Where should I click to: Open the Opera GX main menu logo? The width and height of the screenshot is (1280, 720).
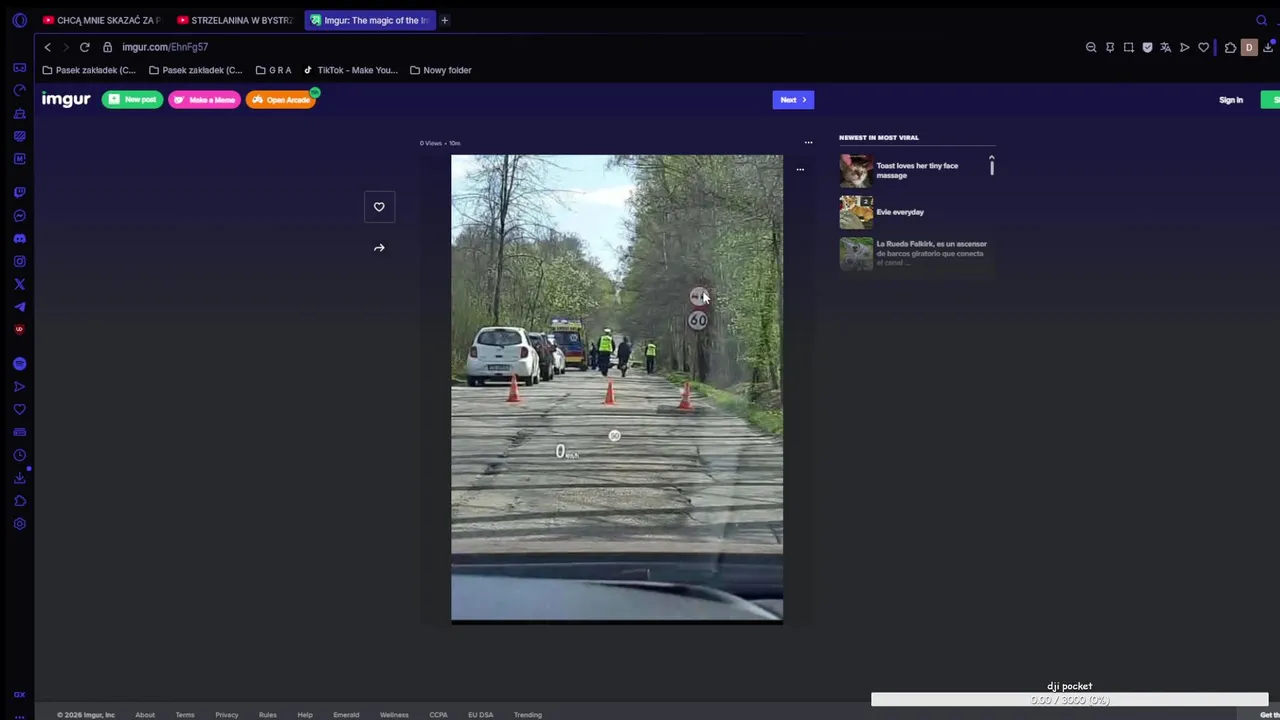tap(19, 20)
